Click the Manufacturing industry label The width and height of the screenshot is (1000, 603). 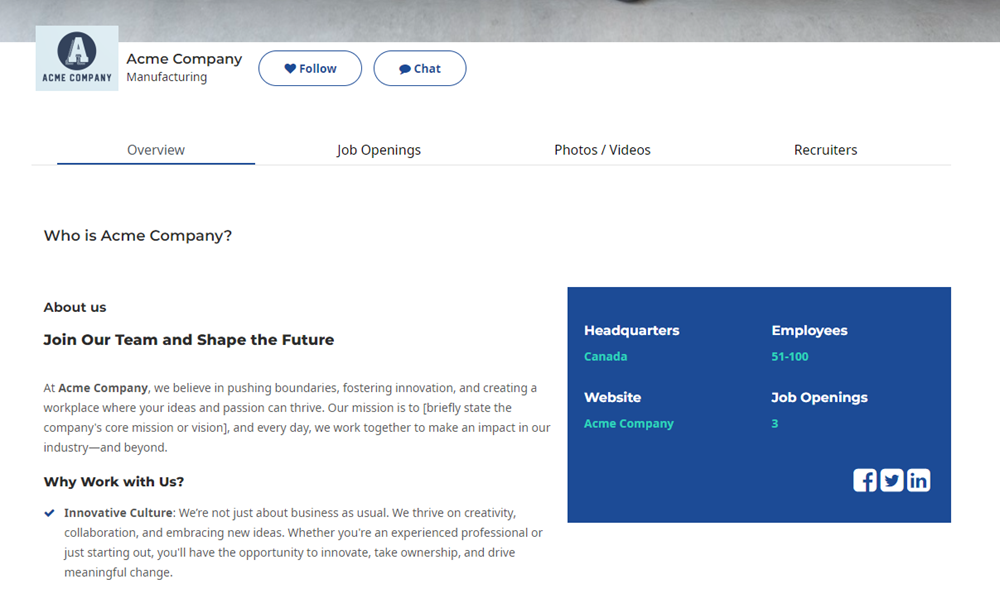166,77
